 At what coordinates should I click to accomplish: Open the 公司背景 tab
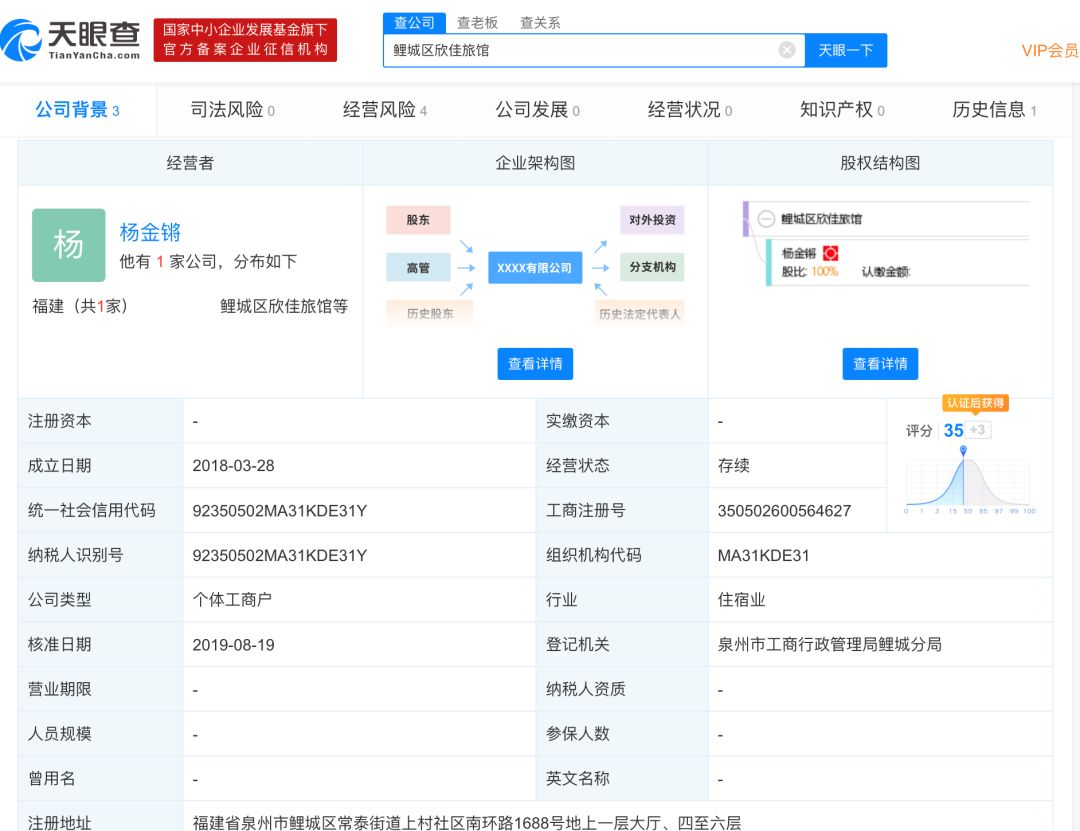77,110
